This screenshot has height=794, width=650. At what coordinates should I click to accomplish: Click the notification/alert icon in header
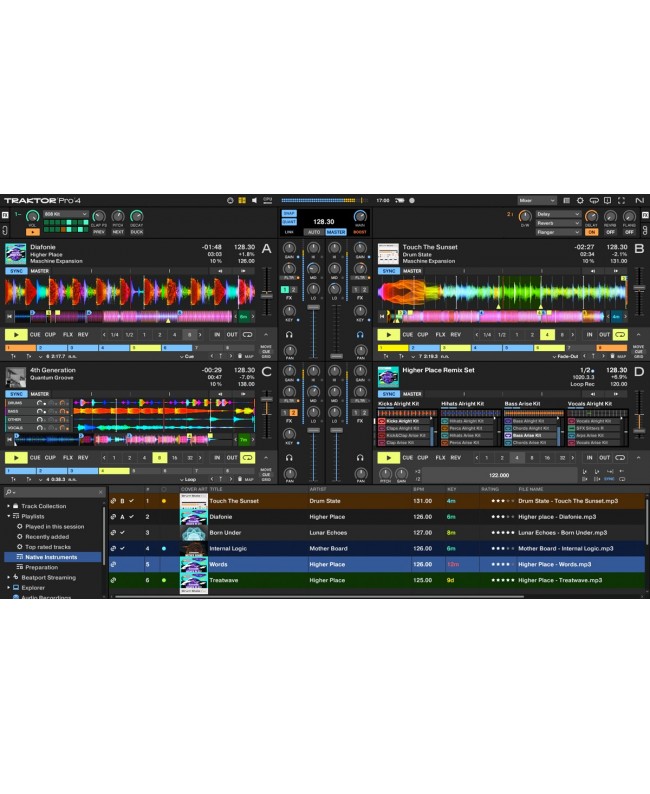click(x=607, y=201)
